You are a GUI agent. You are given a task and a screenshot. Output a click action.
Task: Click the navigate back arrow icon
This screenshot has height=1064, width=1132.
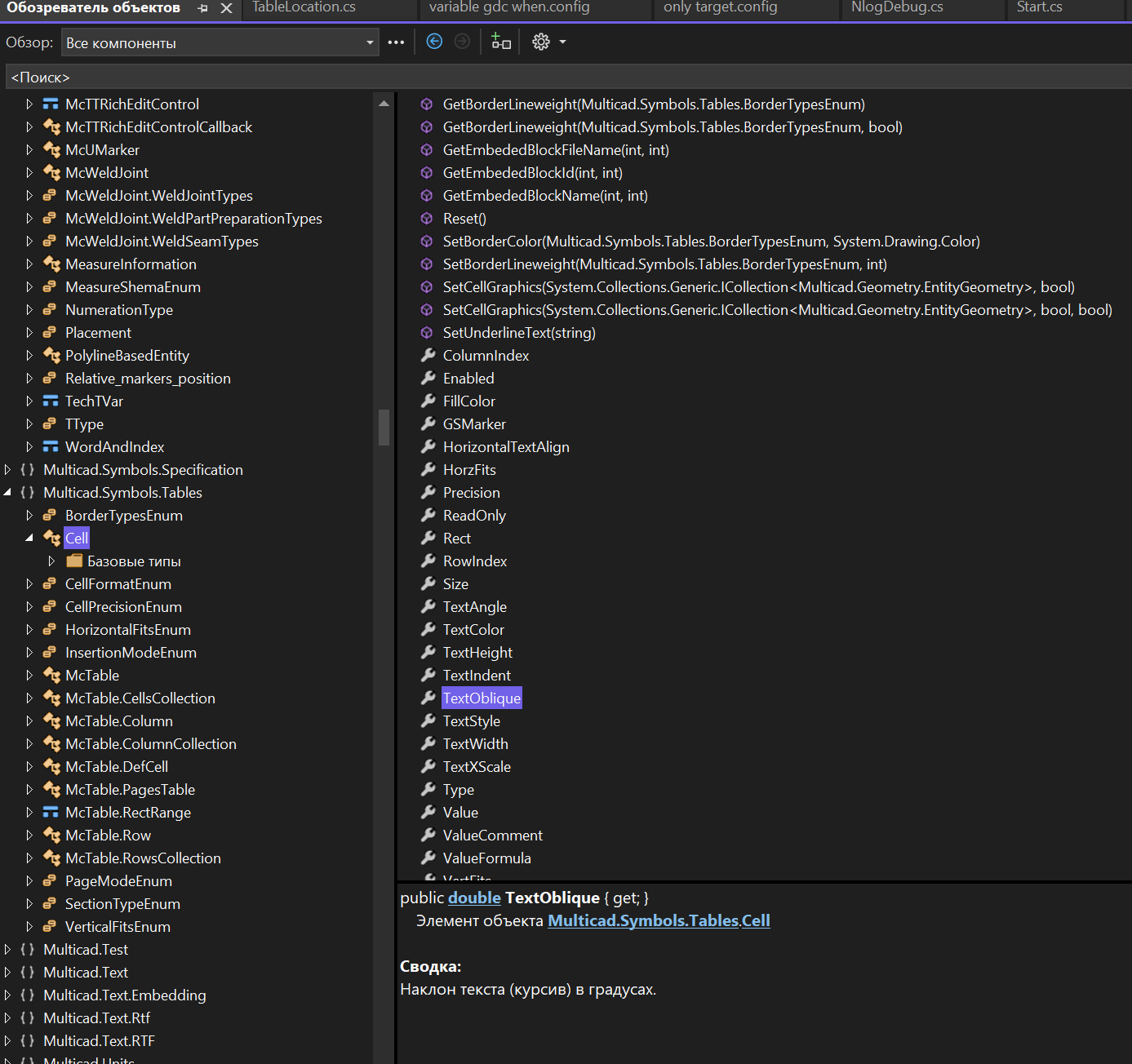[x=434, y=42]
